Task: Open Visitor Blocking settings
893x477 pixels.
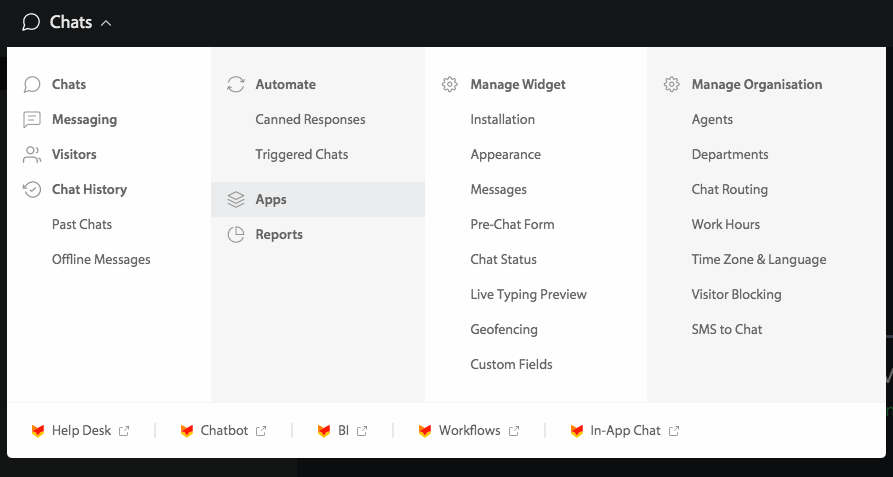Action: click(x=736, y=295)
